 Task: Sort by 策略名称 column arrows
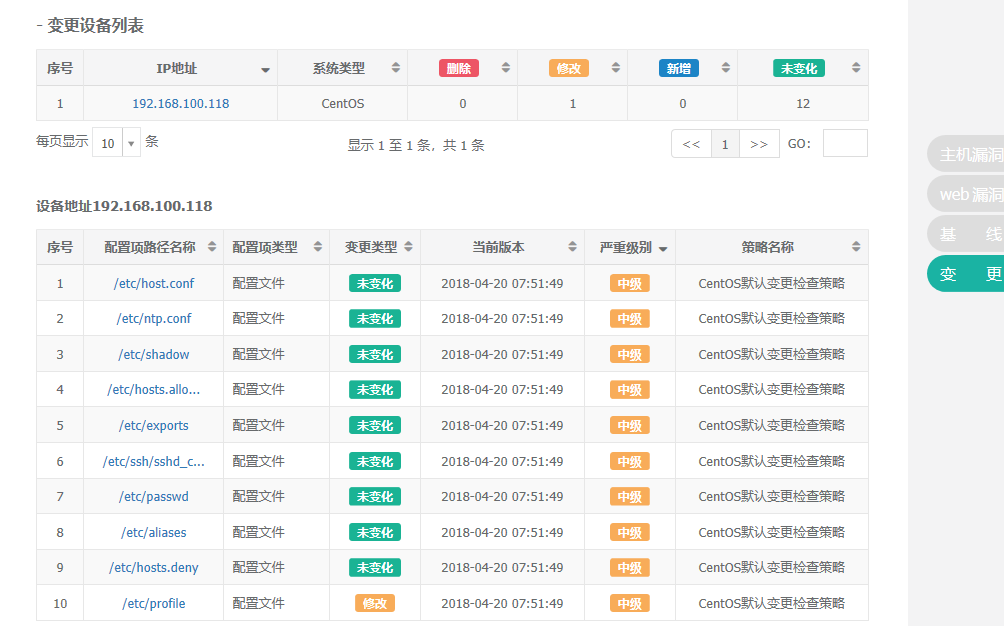point(856,247)
